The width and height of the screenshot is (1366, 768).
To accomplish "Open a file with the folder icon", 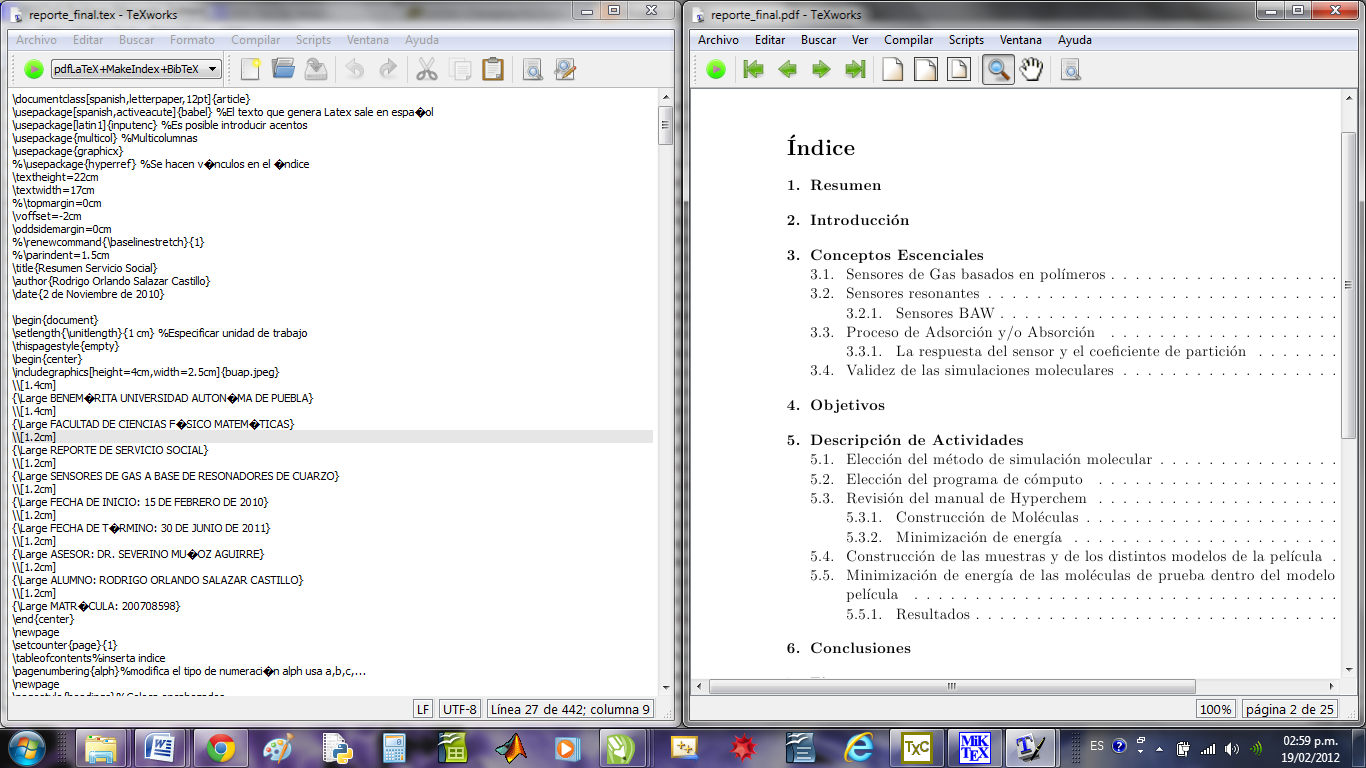I will pyautogui.click(x=283, y=69).
